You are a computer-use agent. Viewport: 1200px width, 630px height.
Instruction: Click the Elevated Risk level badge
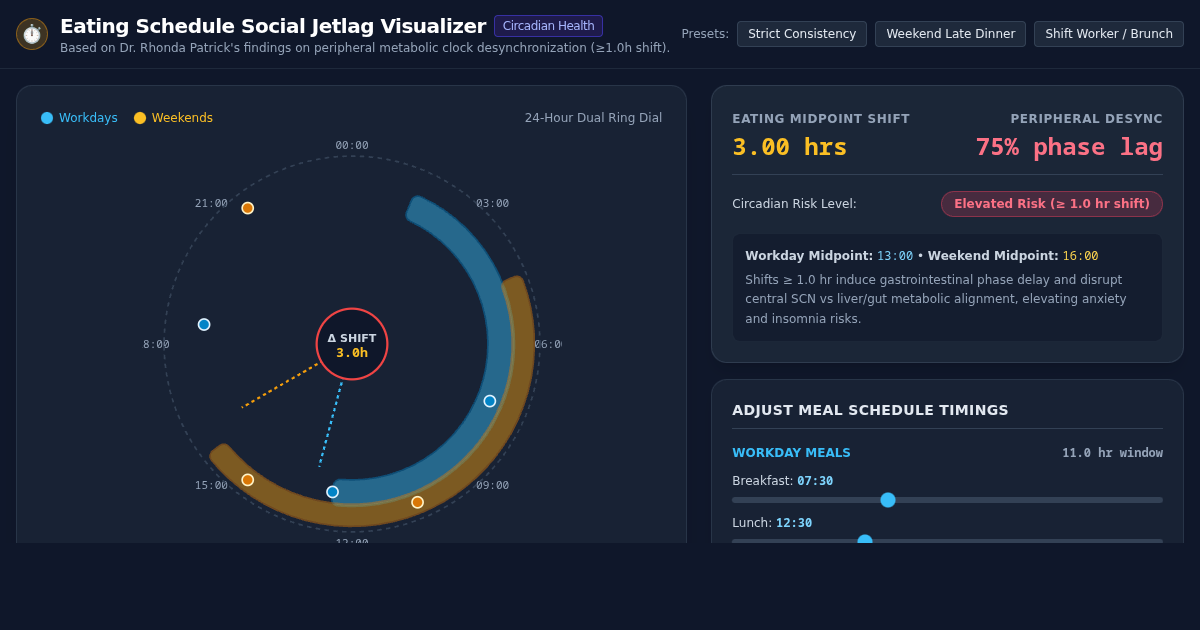(1052, 204)
